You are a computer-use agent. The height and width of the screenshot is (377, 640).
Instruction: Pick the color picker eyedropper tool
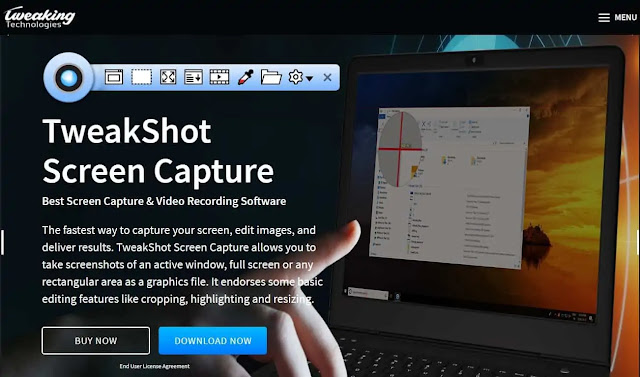point(245,77)
